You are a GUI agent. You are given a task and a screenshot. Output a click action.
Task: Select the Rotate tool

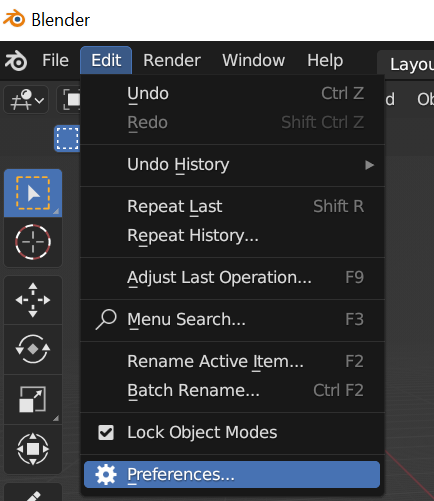(x=33, y=349)
